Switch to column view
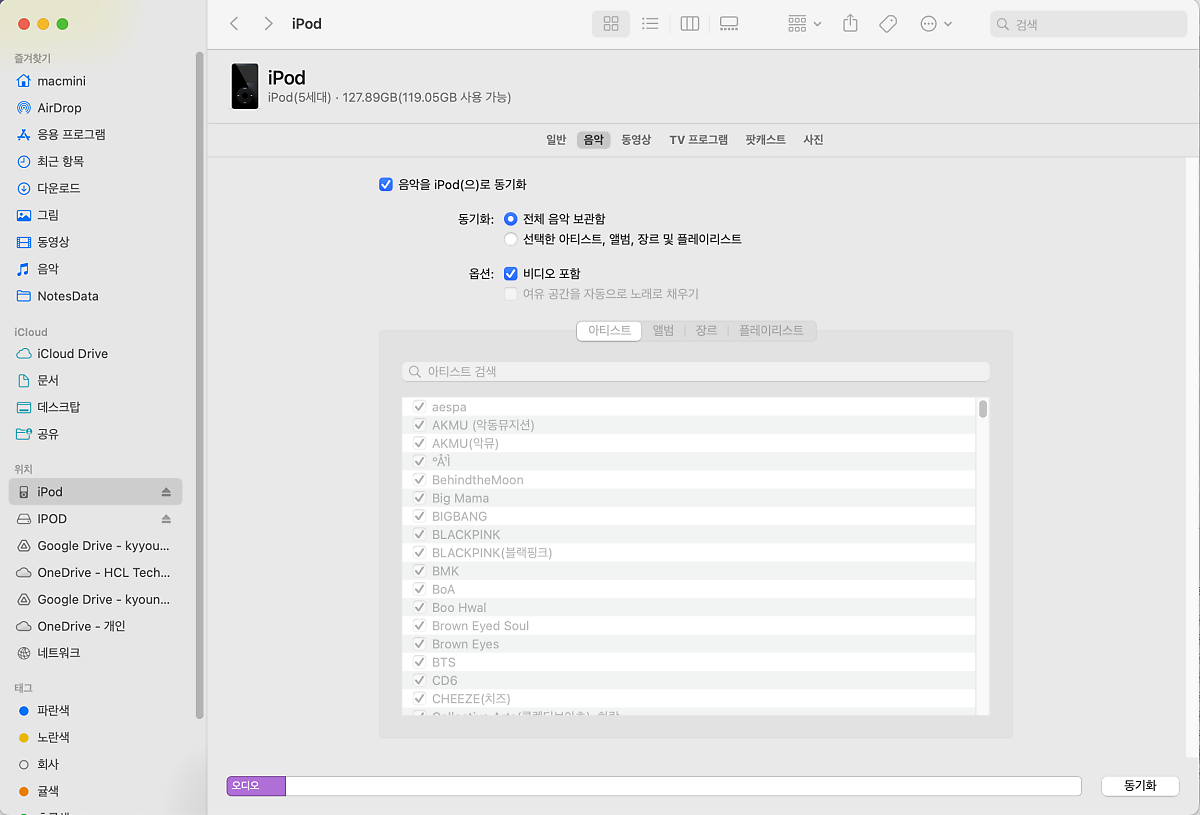 coord(689,23)
